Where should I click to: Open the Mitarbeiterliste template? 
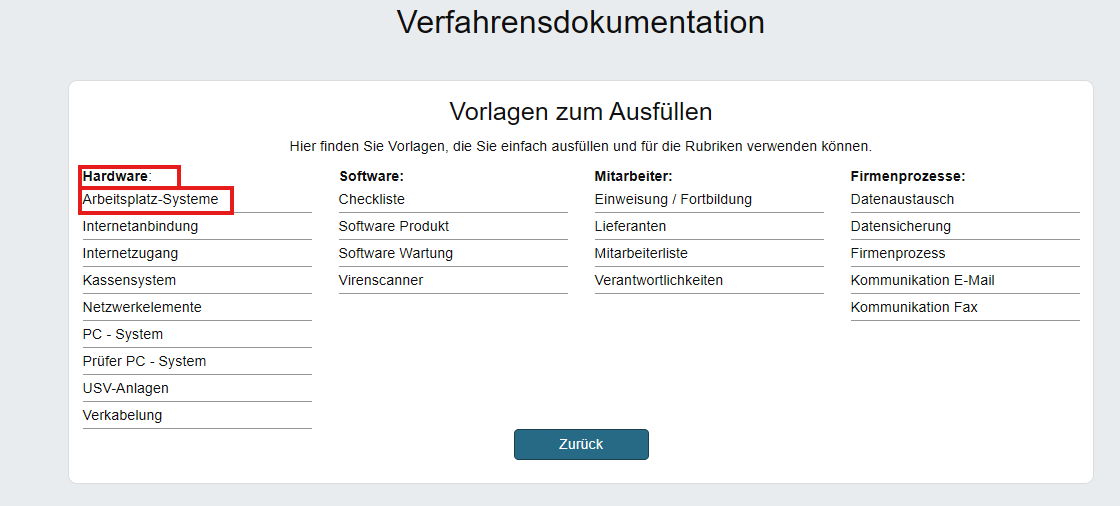click(641, 254)
